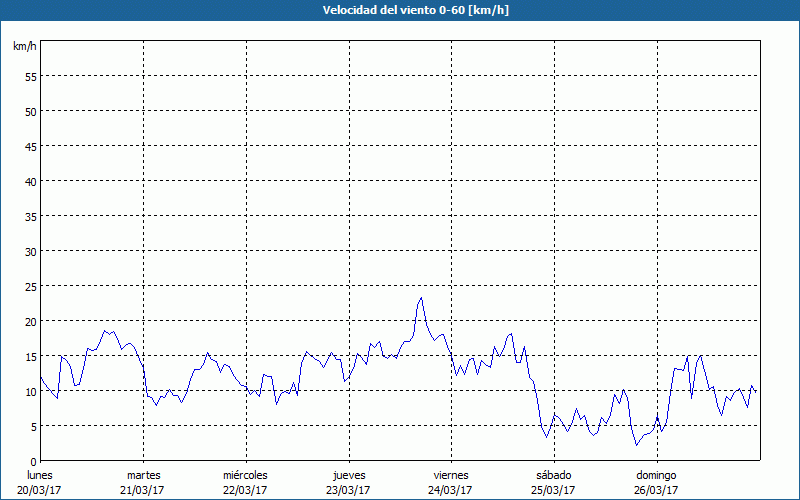This screenshot has width=800, height=500.
Task: Pick the "domingo" day label
Action: point(656,475)
